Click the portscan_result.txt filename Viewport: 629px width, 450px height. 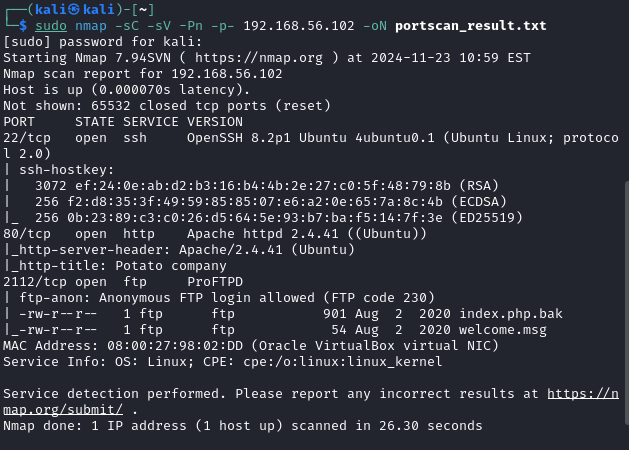point(471,26)
